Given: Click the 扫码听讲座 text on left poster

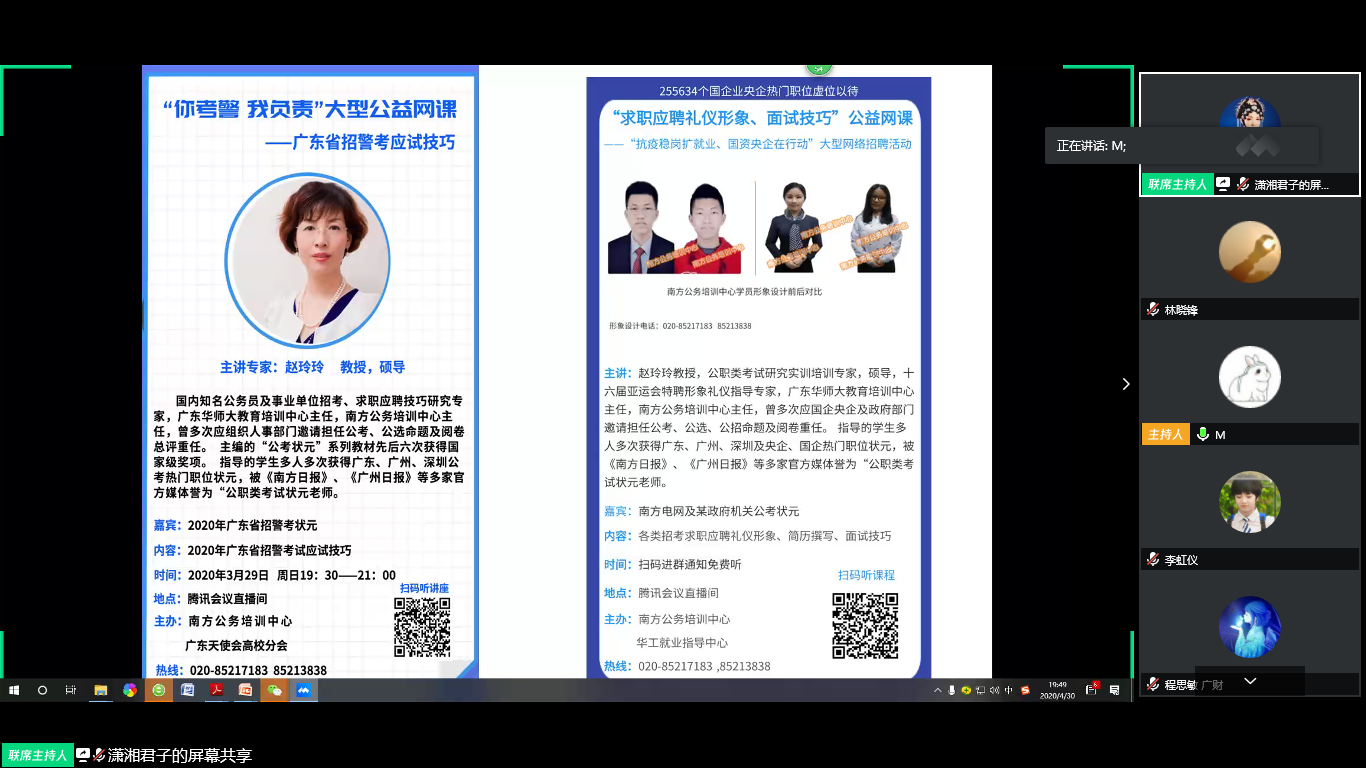Looking at the screenshot, I should pyautogui.click(x=424, y=588).
